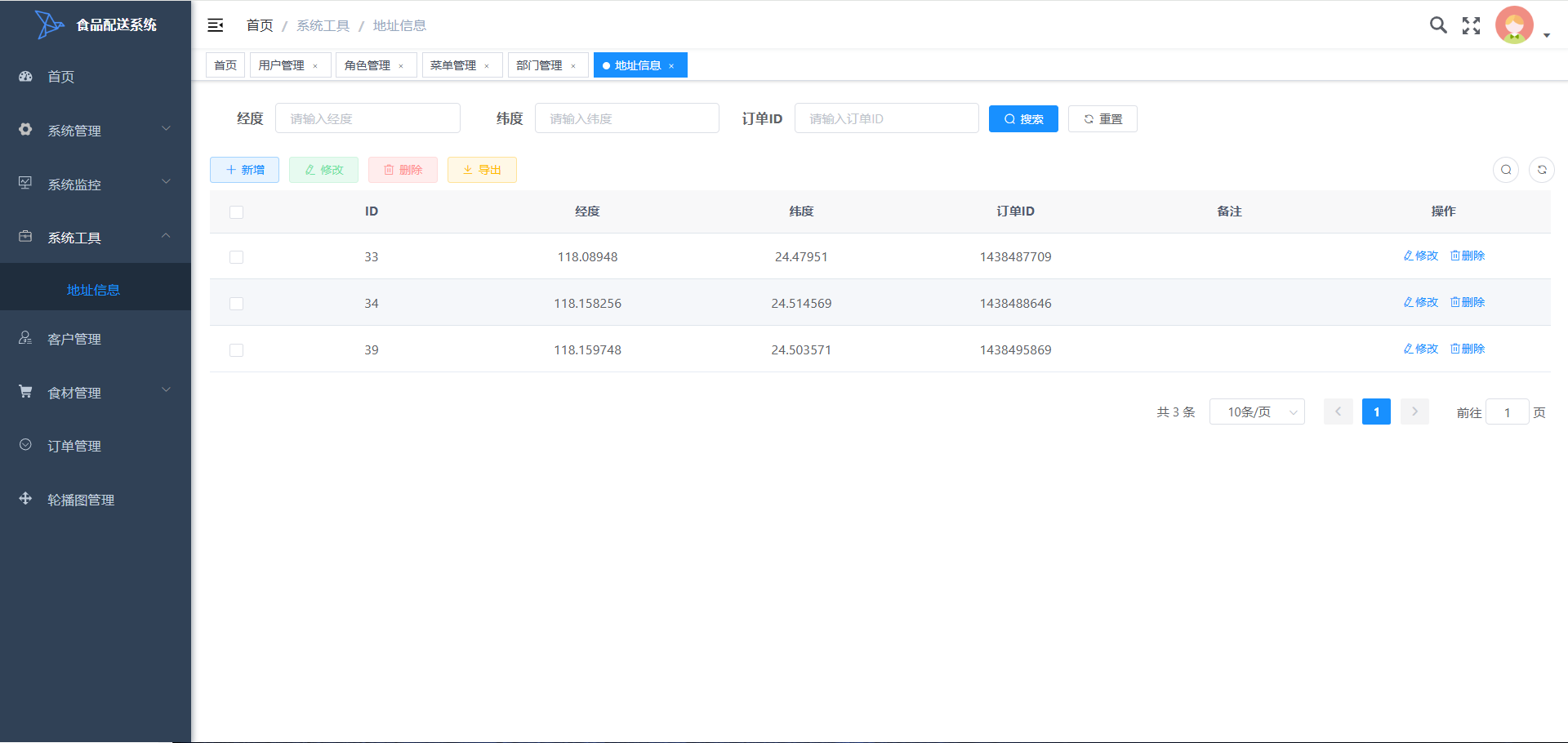Close the 地址信息 tab
Screen dimensions: 1568x743
(x=671, y=66)
